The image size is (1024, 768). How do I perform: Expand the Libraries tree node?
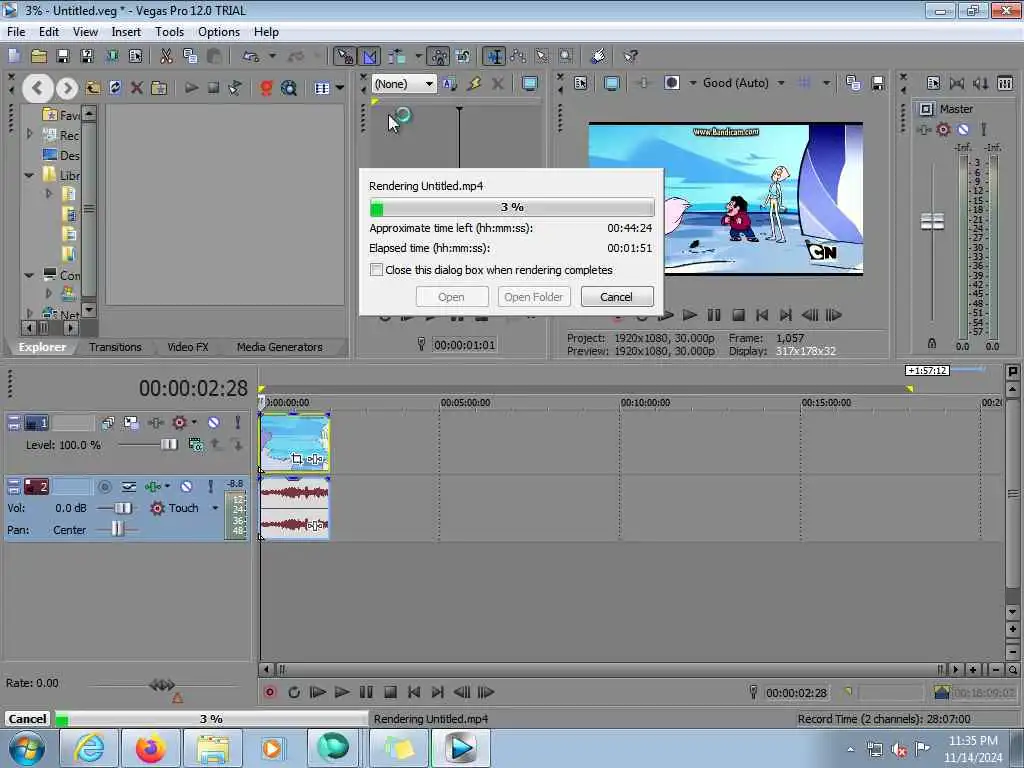[x=29, y=175]
